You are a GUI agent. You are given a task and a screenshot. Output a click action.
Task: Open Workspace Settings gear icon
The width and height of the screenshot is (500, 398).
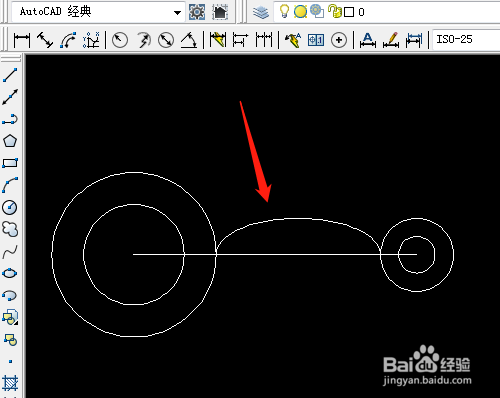(x=197, y=12)
